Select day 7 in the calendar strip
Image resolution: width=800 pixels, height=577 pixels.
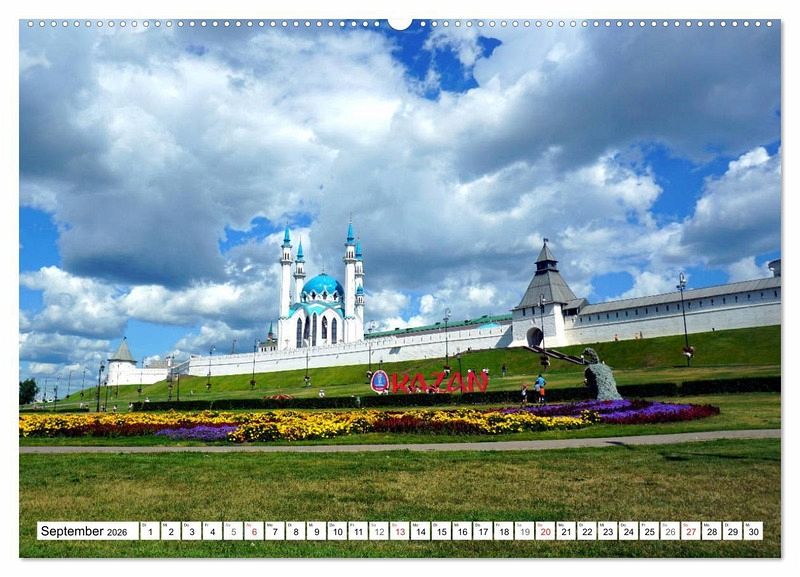click(275, 531)
